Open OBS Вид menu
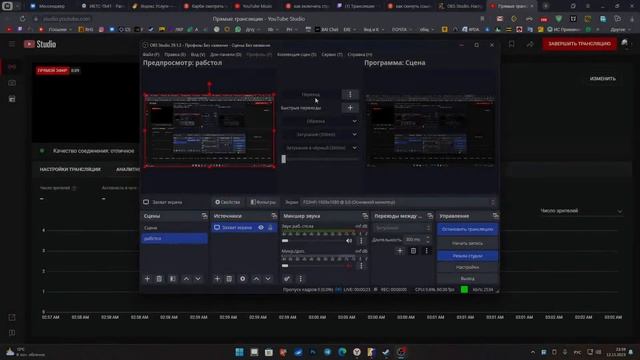Image resolution: width=640 pixels, height=360 pixels. coord(198,54)
